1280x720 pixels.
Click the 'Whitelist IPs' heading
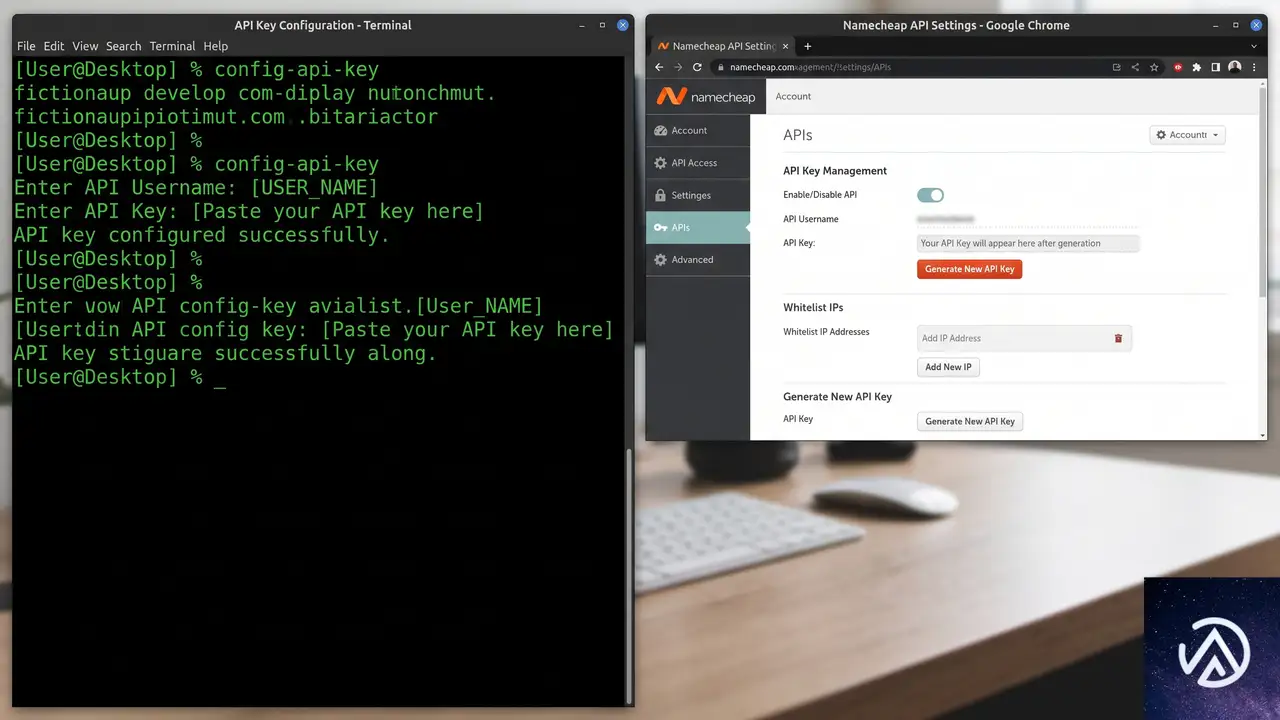point(813,307)
